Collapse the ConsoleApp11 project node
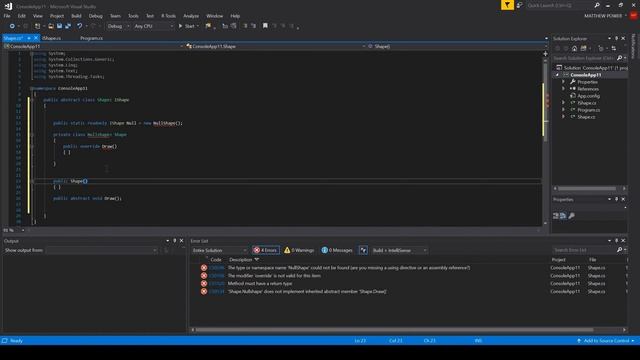Image resolution: width=640 pixels, height=360 pixels. 557,75
